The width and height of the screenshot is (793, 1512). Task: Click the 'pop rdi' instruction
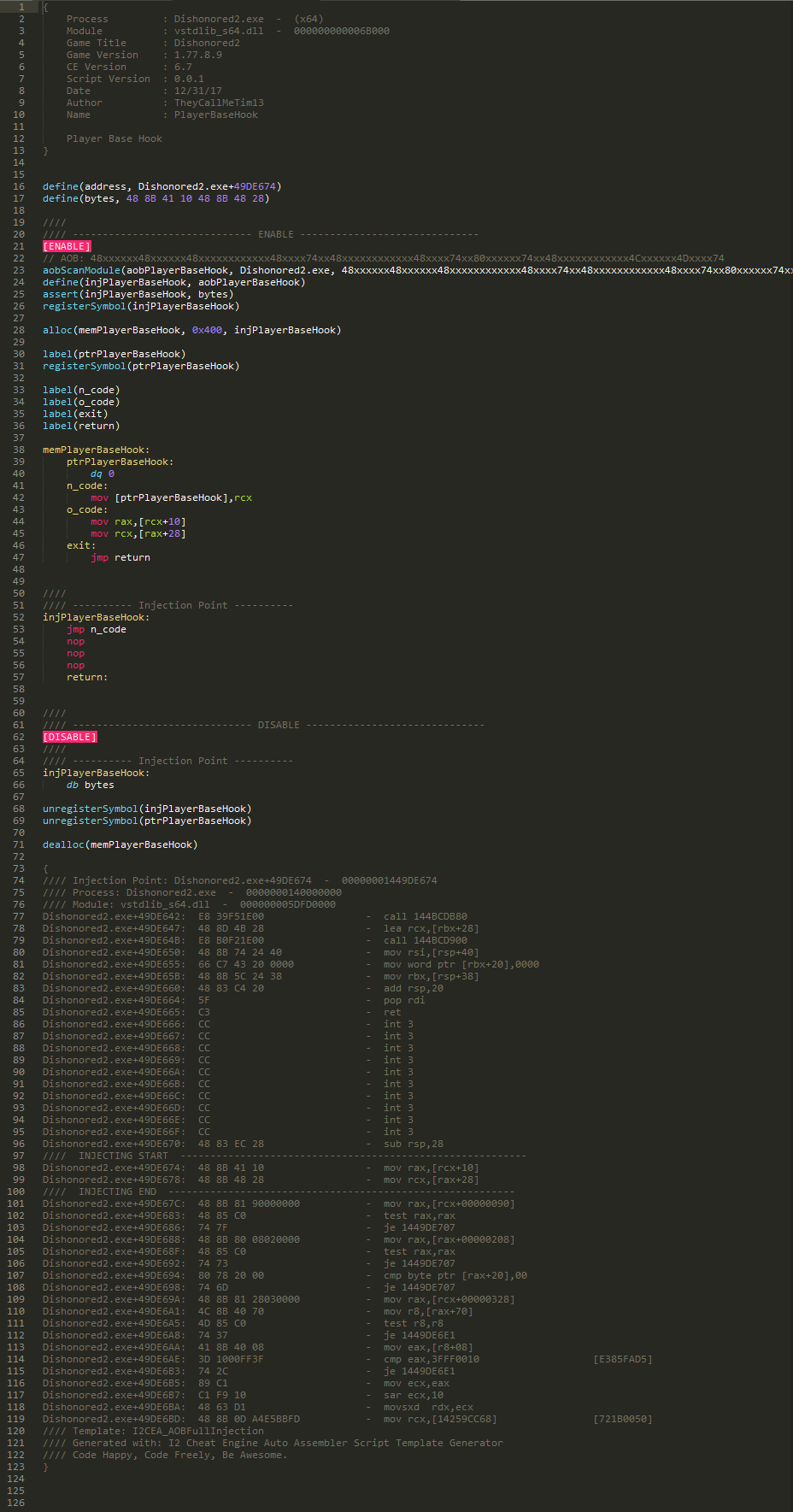404,1000
